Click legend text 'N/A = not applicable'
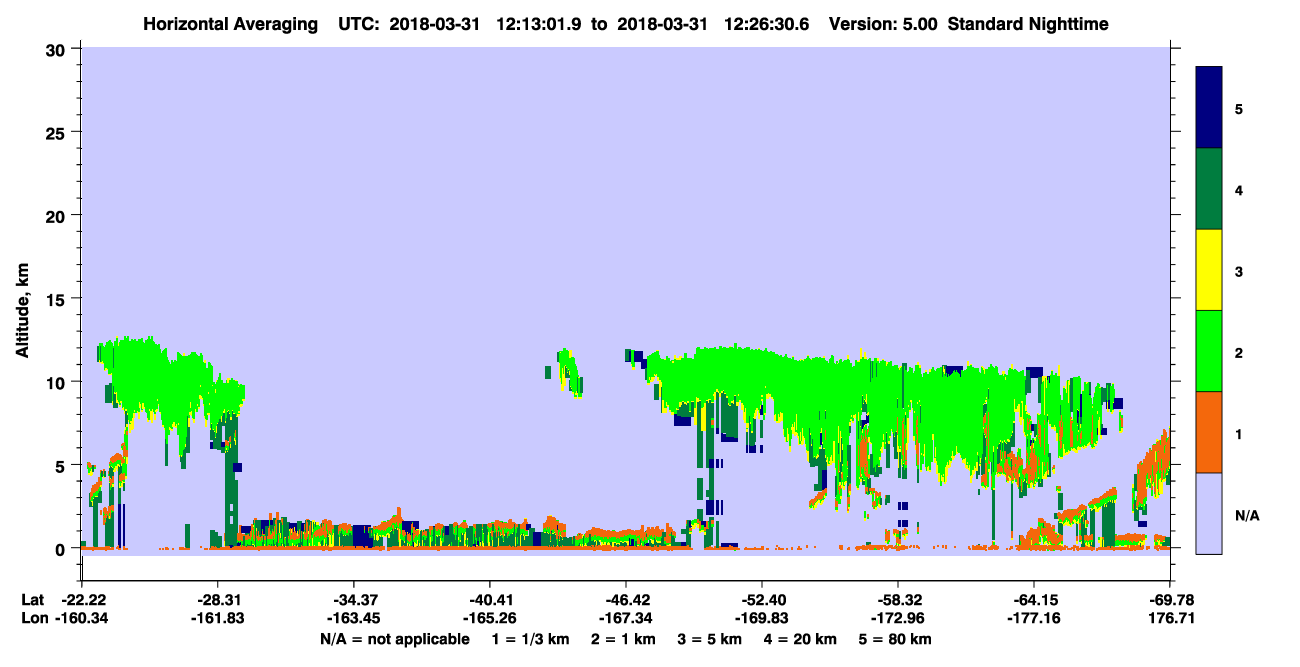 [x=394, y=639]
